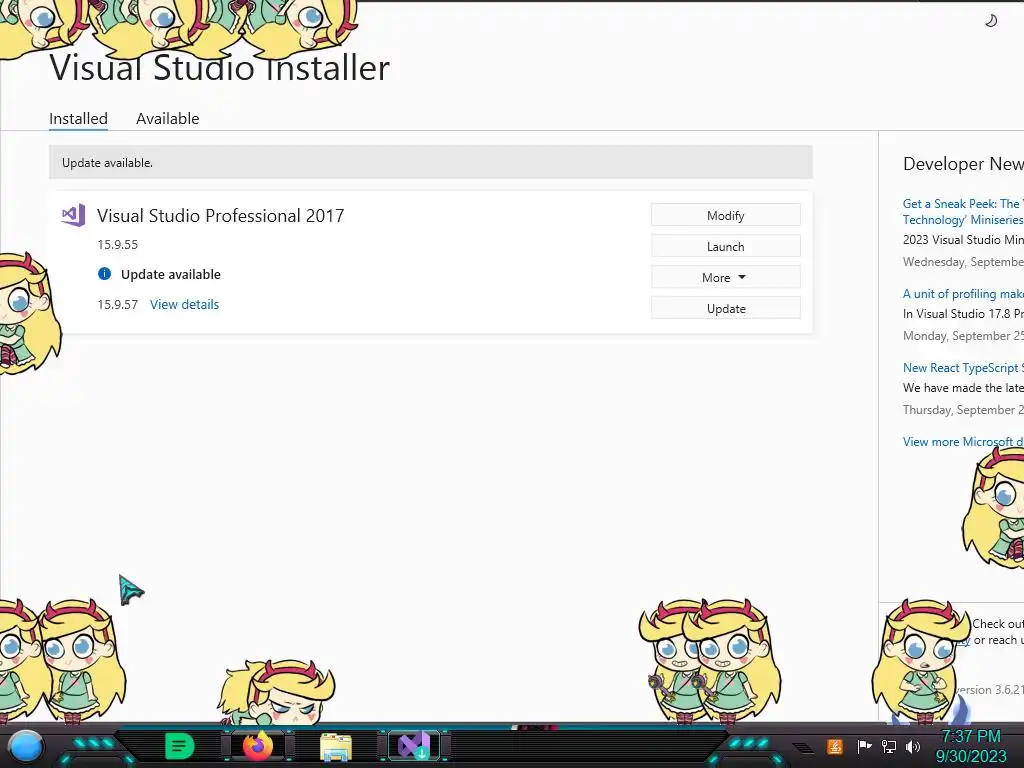Click the Modify button

tap(726, 216)
